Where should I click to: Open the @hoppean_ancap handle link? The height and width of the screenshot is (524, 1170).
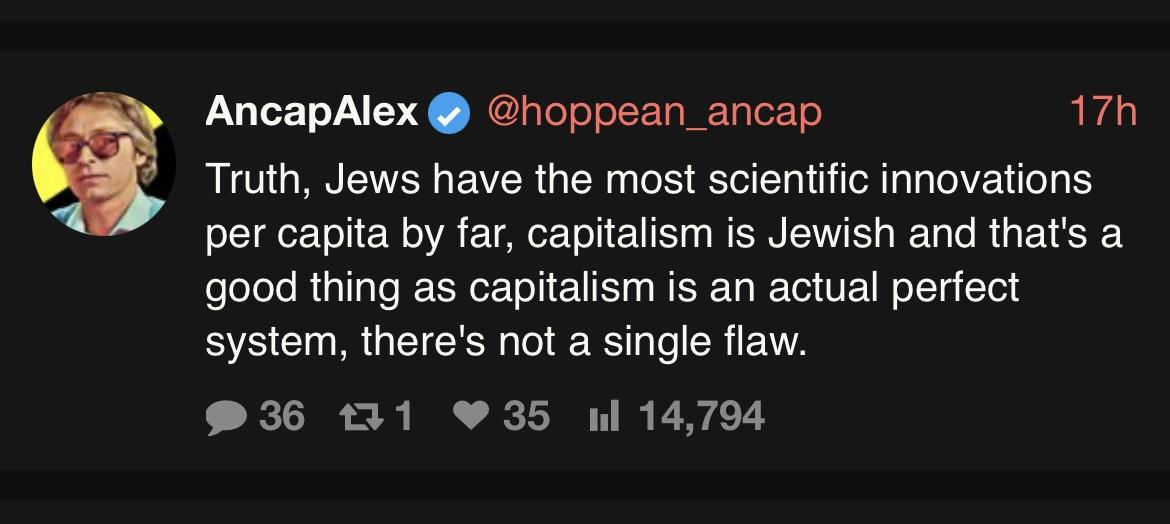pos(653,112)
